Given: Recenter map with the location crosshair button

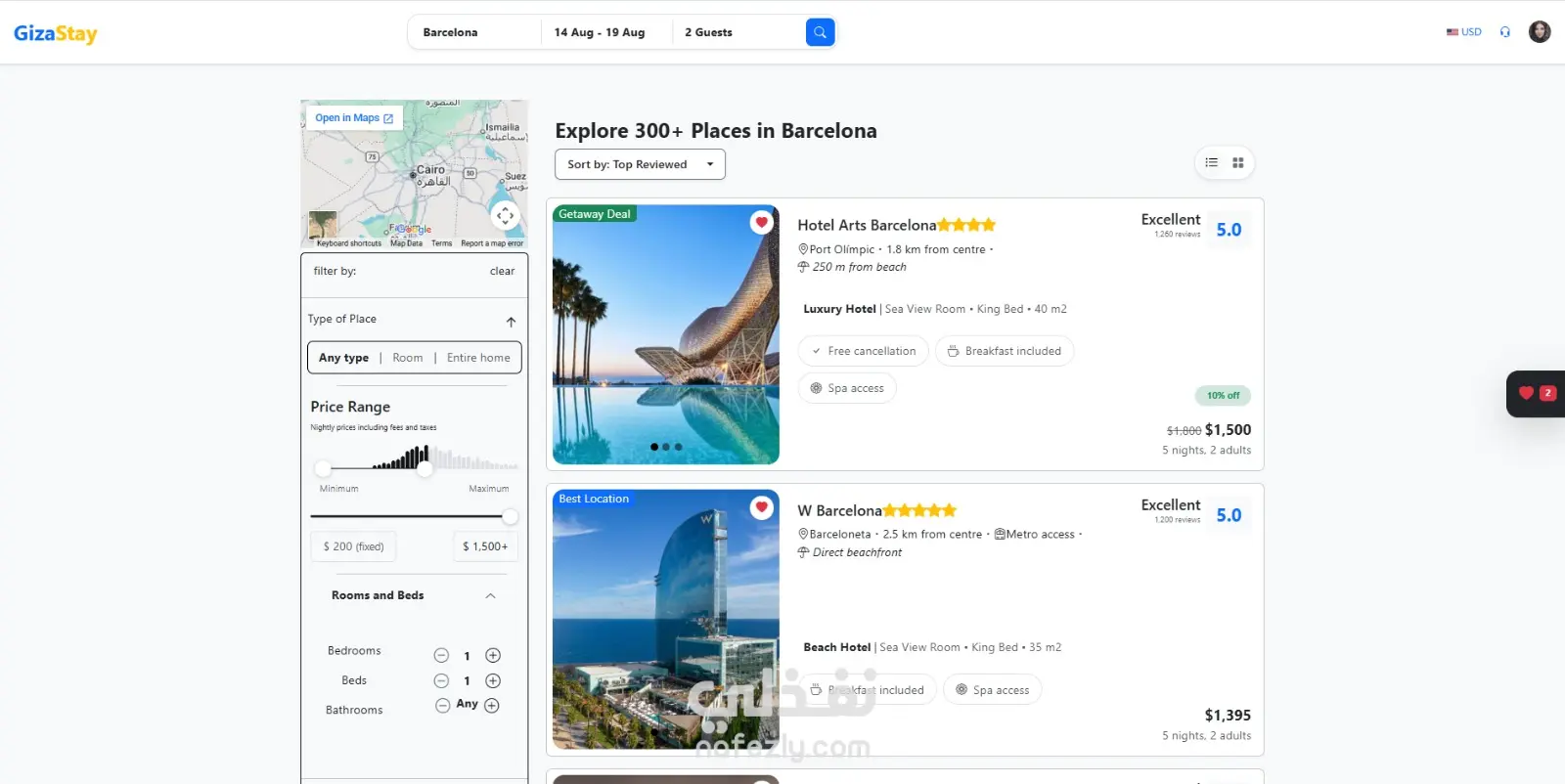Looking at the screenshot, I should (x=505, y=215).
